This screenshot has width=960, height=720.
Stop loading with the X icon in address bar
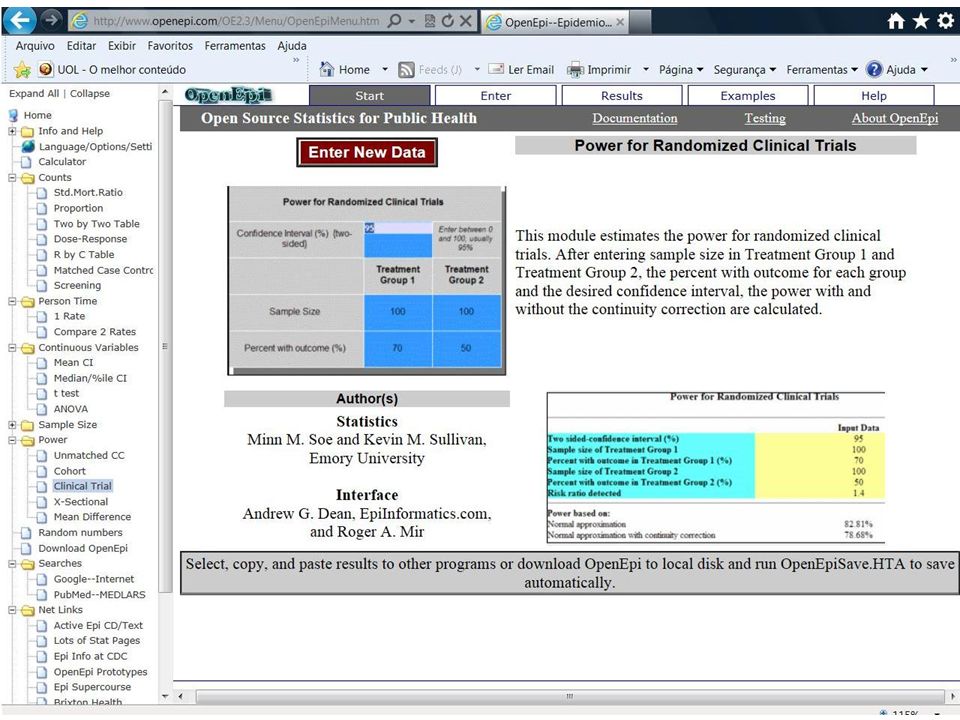pyautogui.click(x=465, y=21)
